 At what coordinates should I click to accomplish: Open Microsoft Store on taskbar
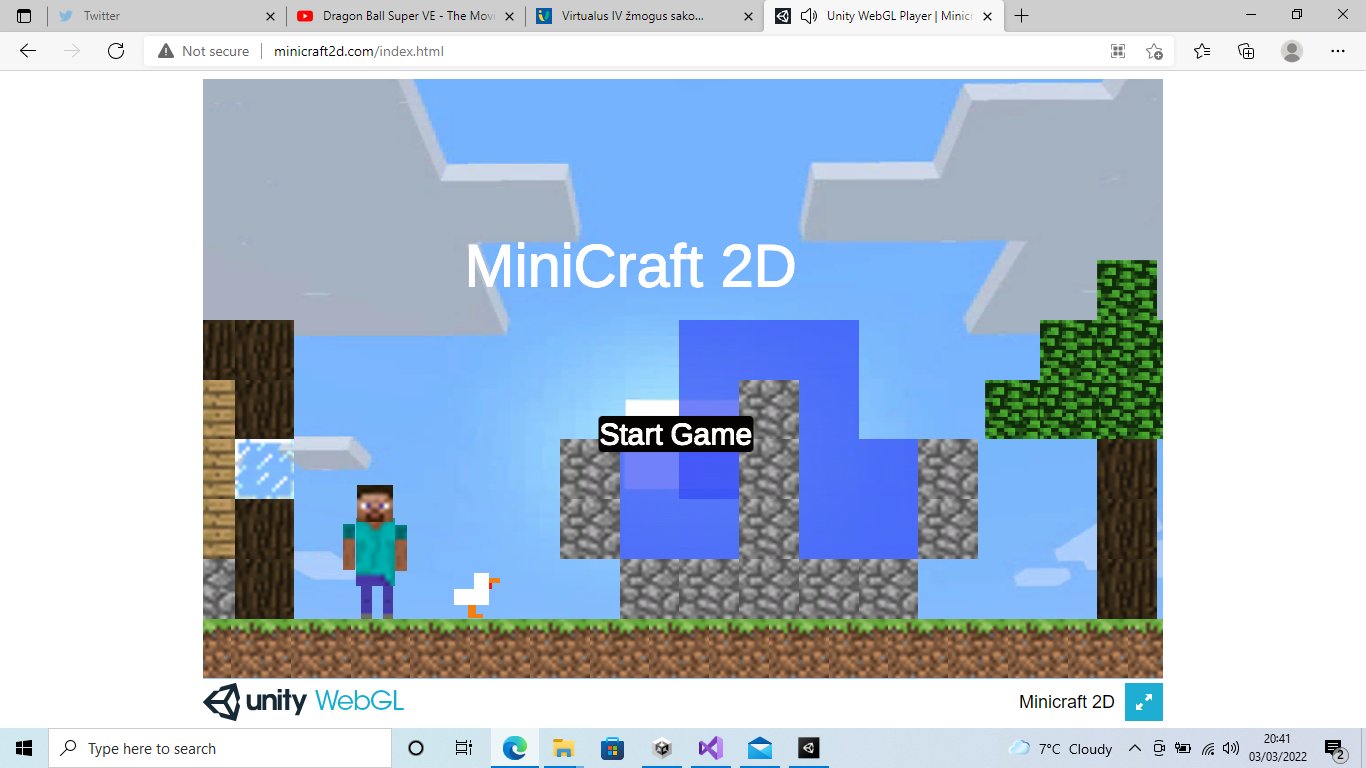pos(612,748)
